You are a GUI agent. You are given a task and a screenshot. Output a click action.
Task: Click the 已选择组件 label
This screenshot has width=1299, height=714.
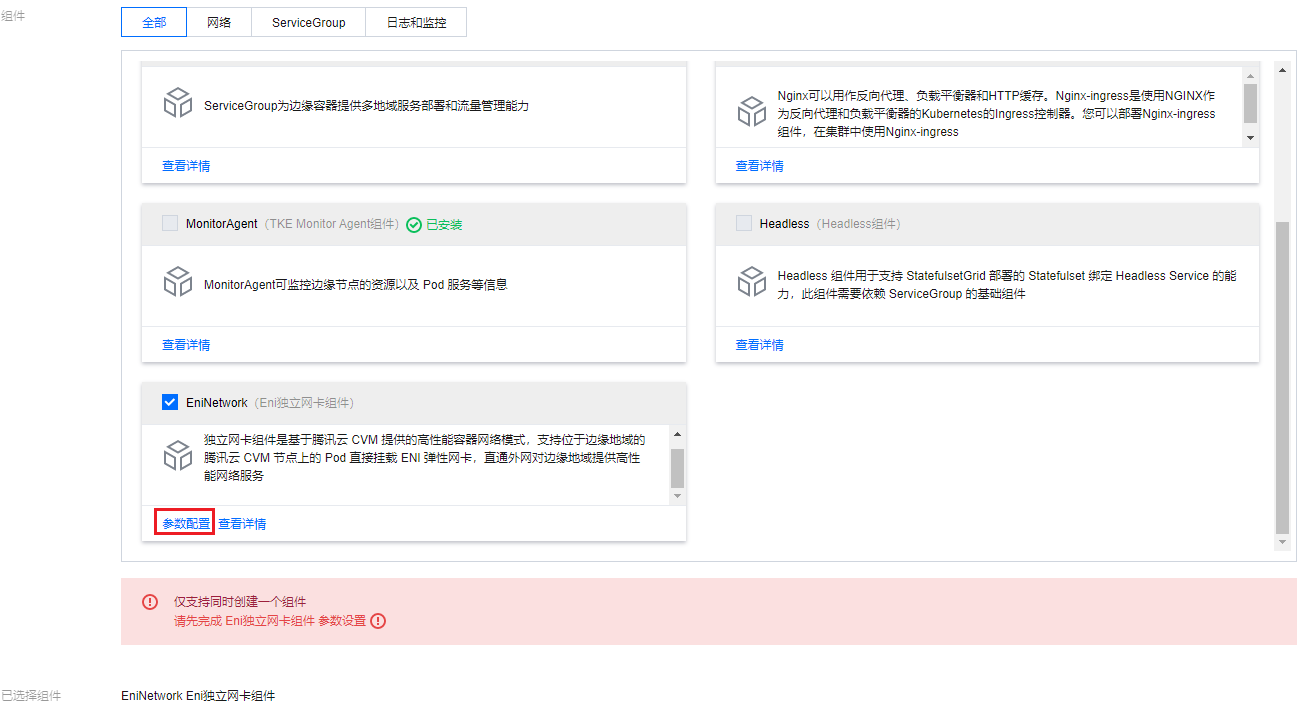click(x=31, y=695)
